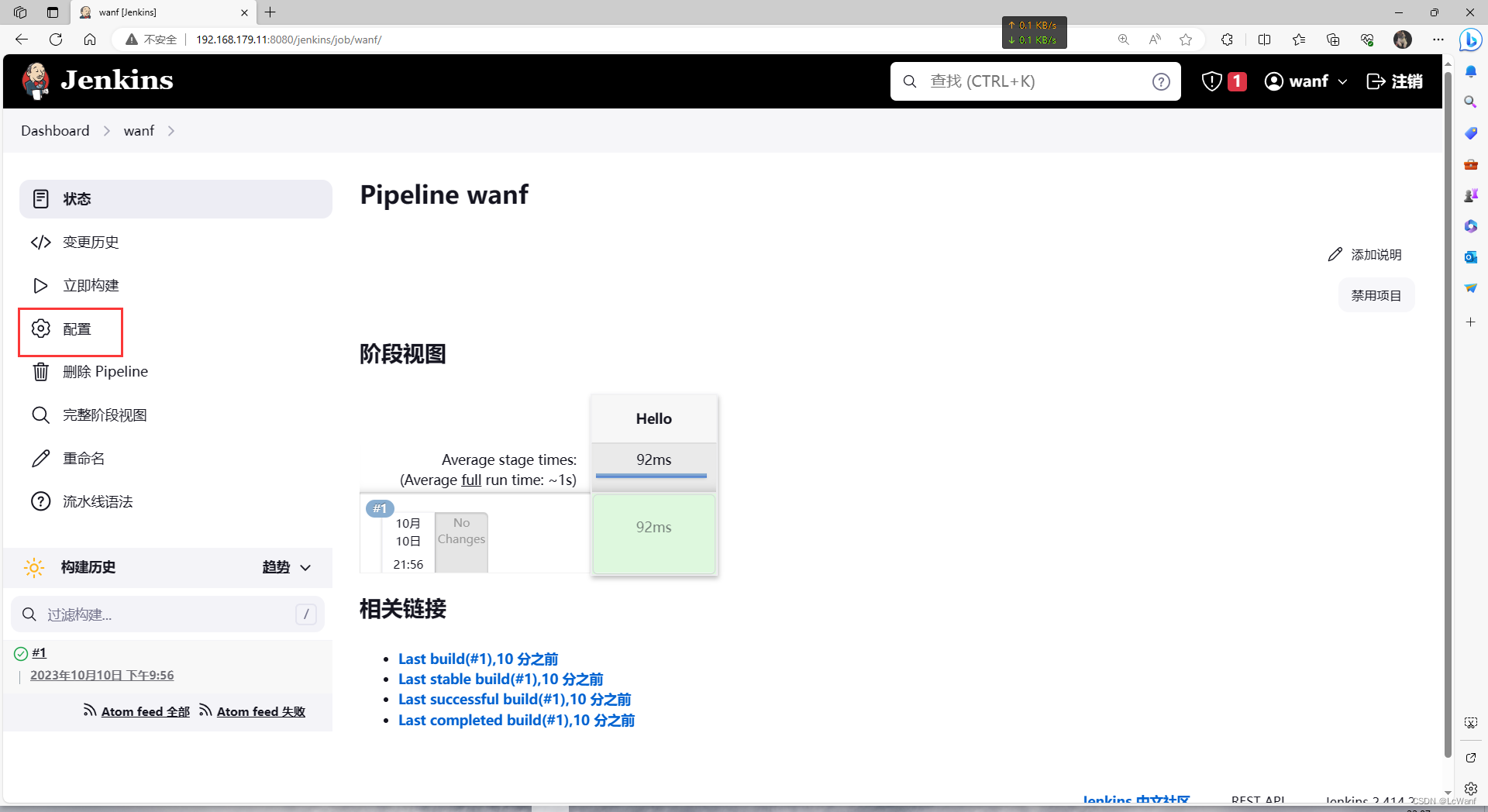Open the 2023年10月10日 下午9:56 build link
The height and width of the screenshot is (812, 1488).
point(102,676)
